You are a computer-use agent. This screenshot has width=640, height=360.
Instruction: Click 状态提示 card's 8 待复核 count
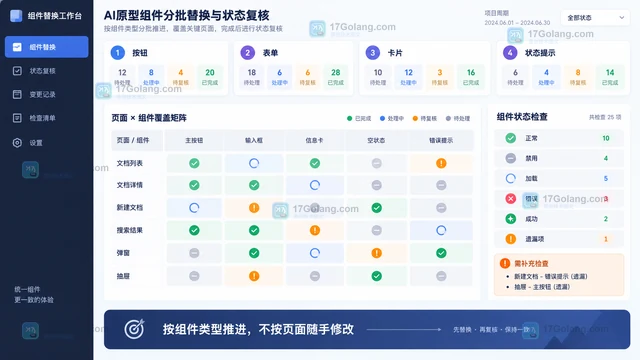[x=578, y=76]
